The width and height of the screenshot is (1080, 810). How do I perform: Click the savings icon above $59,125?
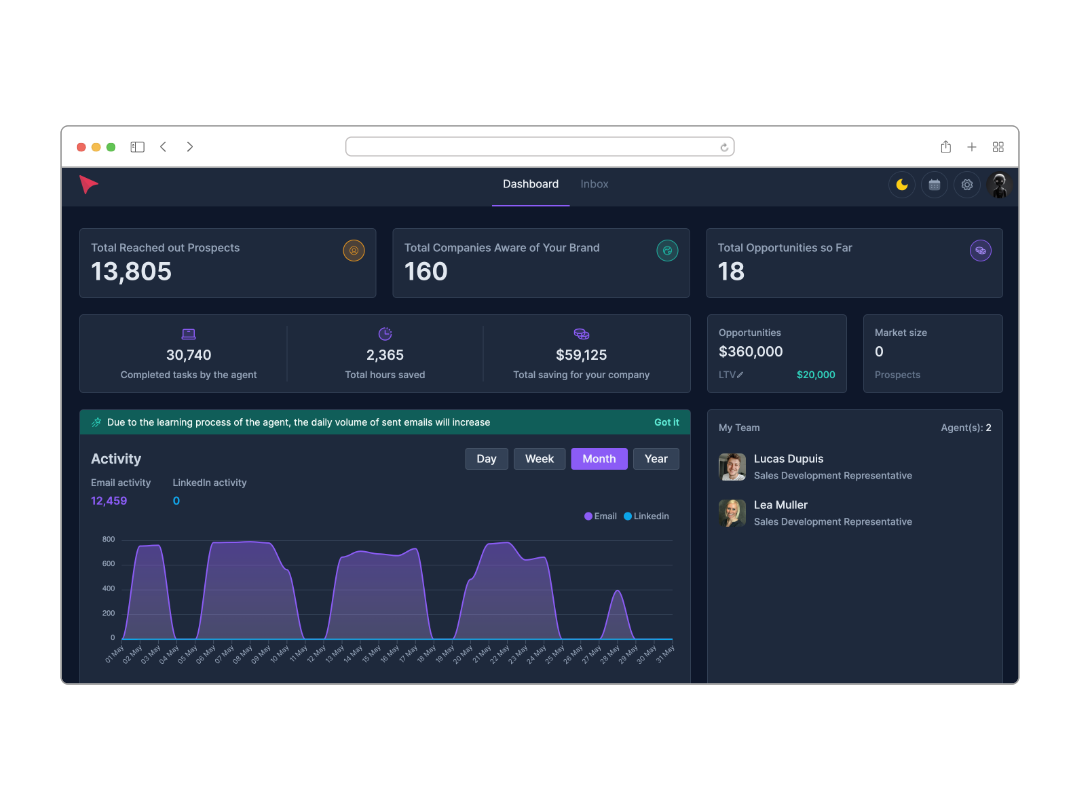(x=581, y=333)
